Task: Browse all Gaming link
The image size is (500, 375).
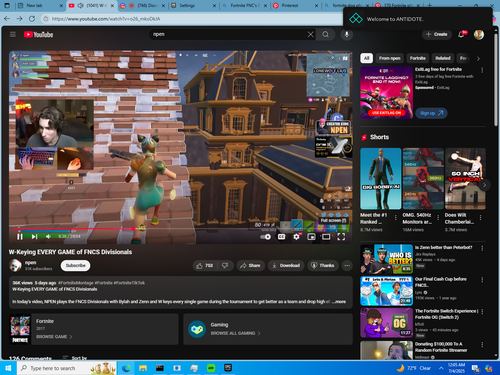Action: 235,333
